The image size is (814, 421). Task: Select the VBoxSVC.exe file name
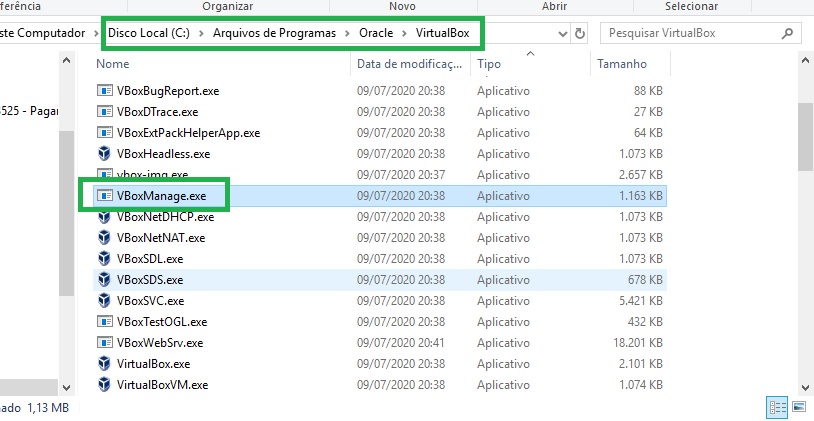[x=151, y=301]
